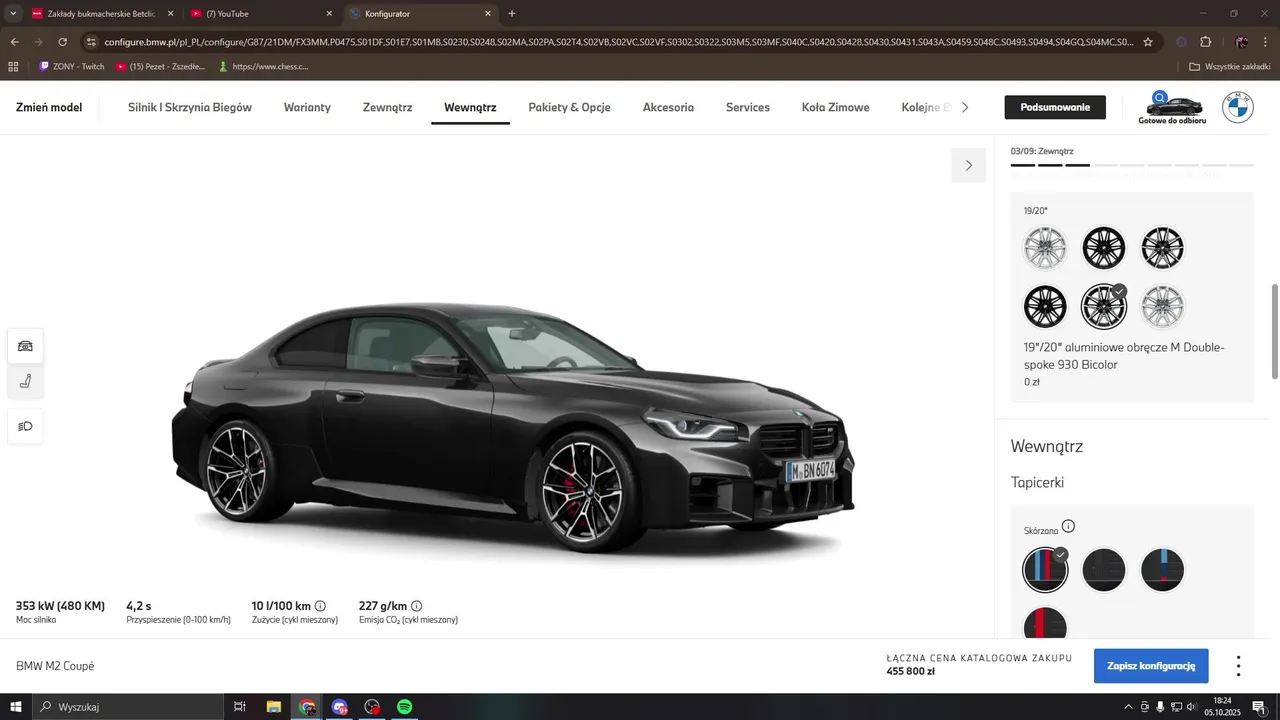Select checked Double-spoke 930 Bicolor wheel
The width and height of the screenshot is (1280, 720).
(1104, 307)
